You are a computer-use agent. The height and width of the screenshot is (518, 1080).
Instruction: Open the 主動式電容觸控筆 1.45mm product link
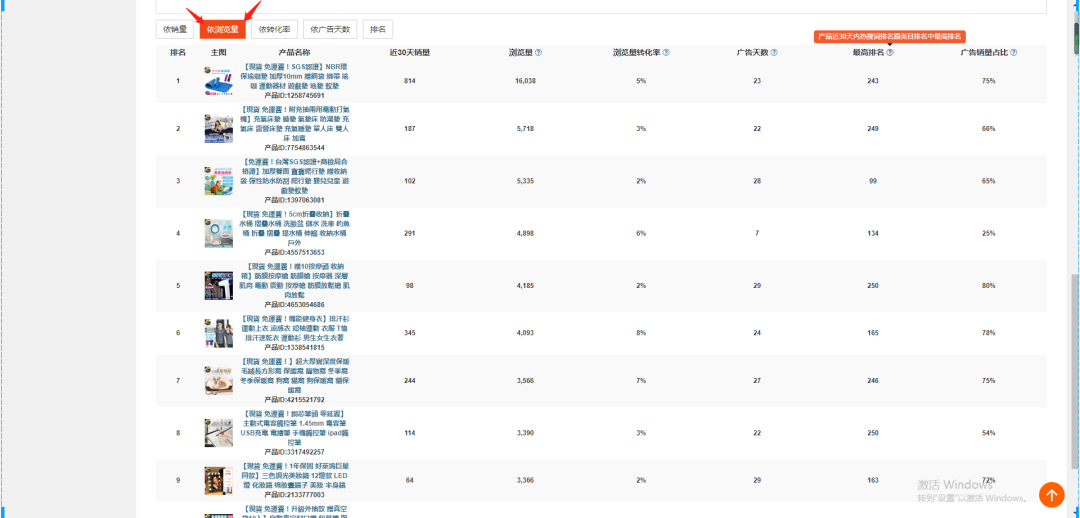[295, 428]
